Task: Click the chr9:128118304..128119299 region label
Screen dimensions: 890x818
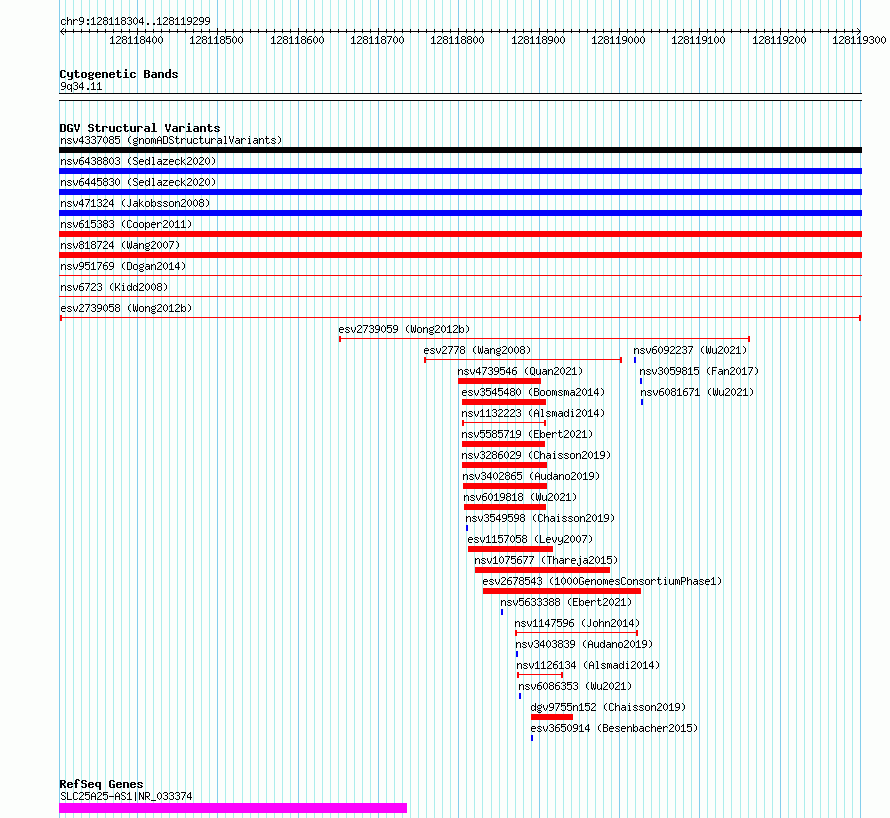Action: pyautogui.click(x=135, y=22)
